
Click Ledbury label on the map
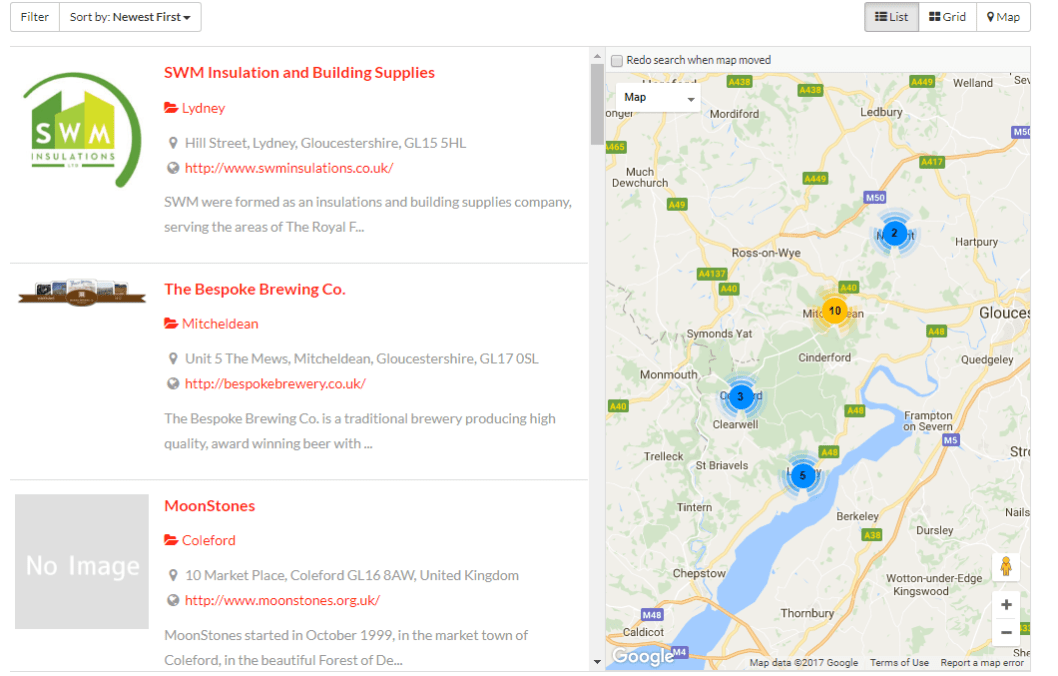click(x=881, y=112)
